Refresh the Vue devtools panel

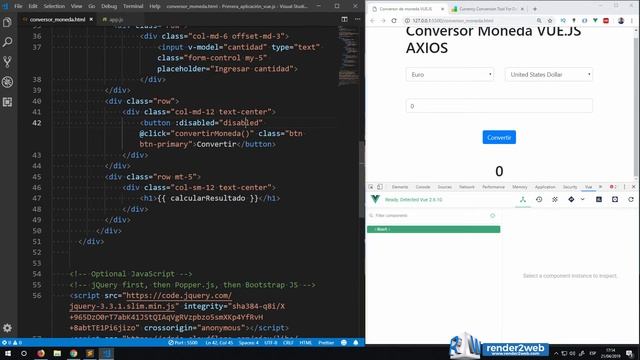pyautogui.click(x=631, y=199)
